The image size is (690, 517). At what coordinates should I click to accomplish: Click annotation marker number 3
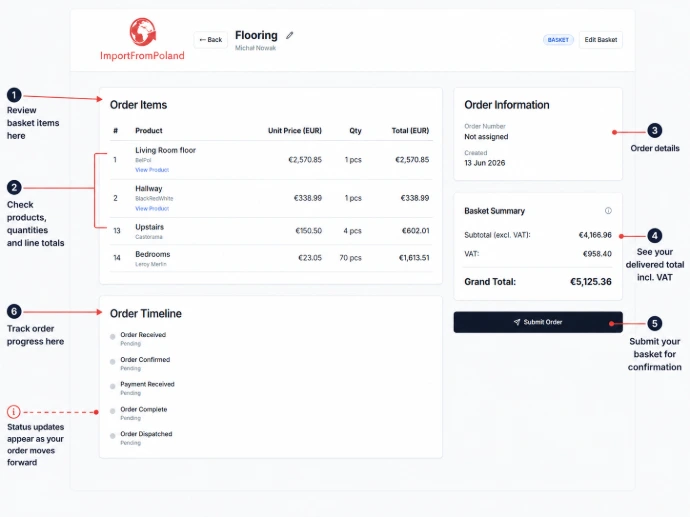(x=654, y=130)
